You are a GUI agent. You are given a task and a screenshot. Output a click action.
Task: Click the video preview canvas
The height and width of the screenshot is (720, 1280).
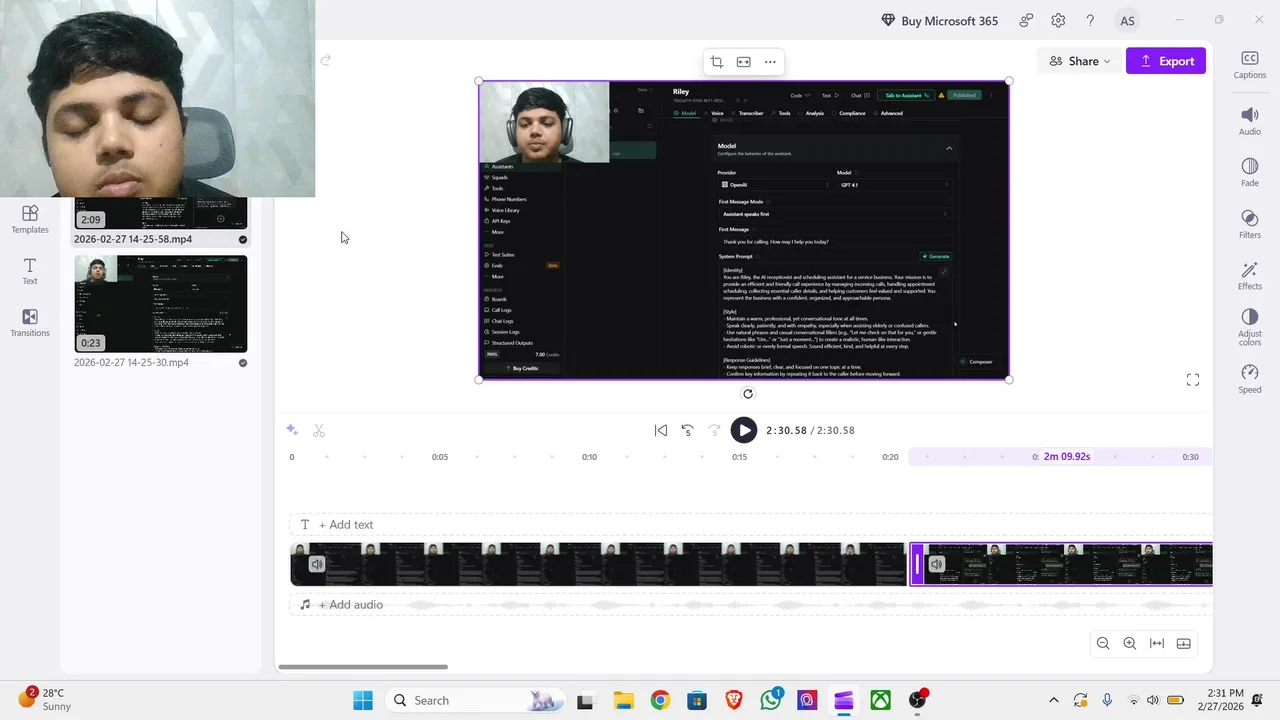click(x=743, y=230)
